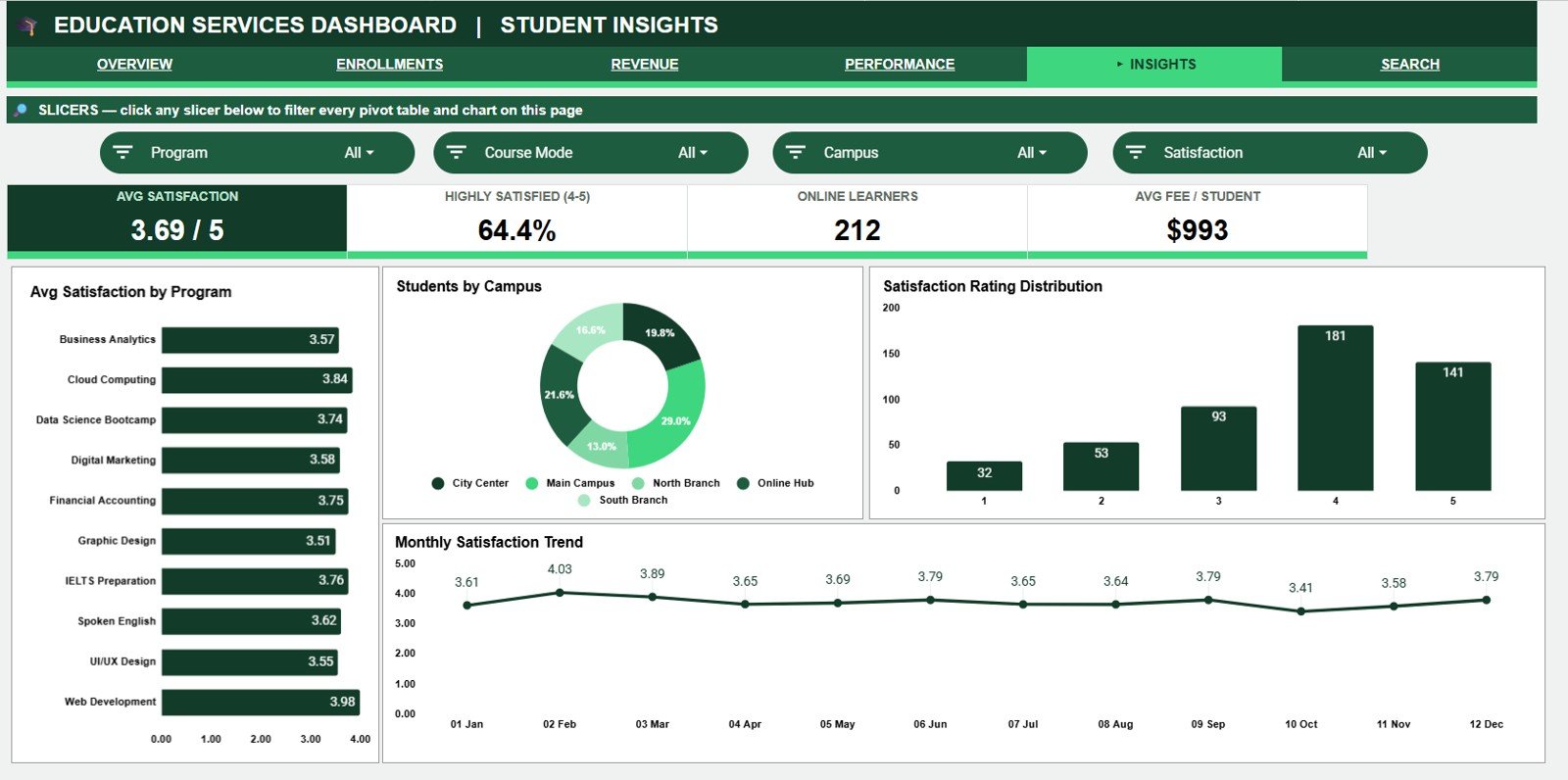Click the City Center legend dot
The width and height of the screenshot is (1568, 780).
[438, 483]
